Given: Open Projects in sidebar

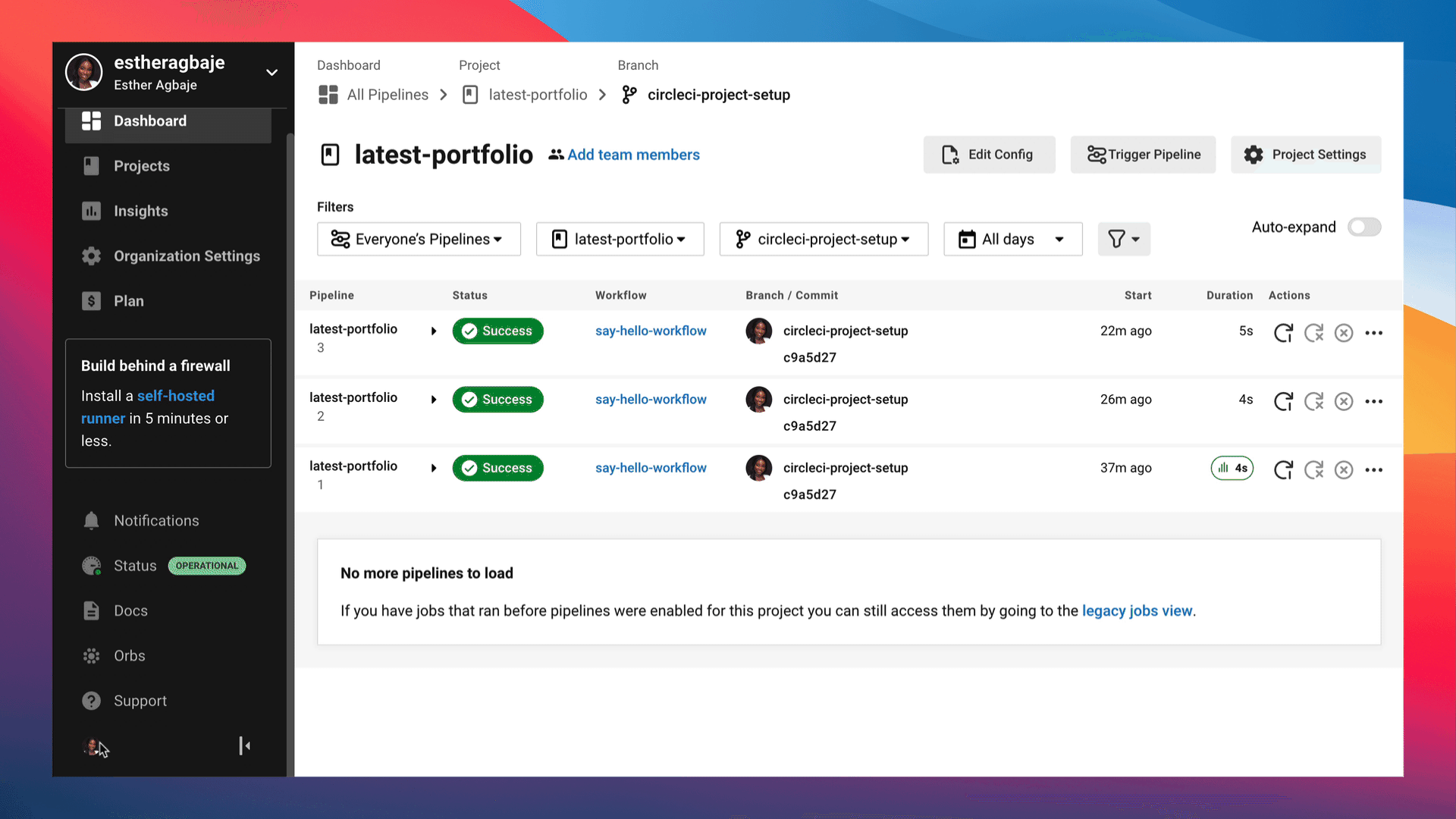Looking at the screenshot, I should (168, 166).
